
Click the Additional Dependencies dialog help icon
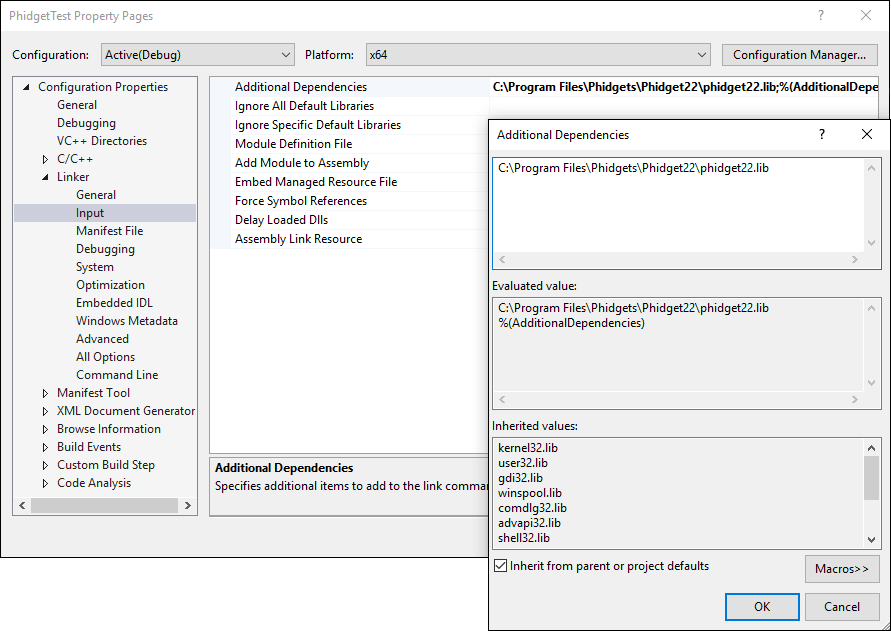[822, 134]
